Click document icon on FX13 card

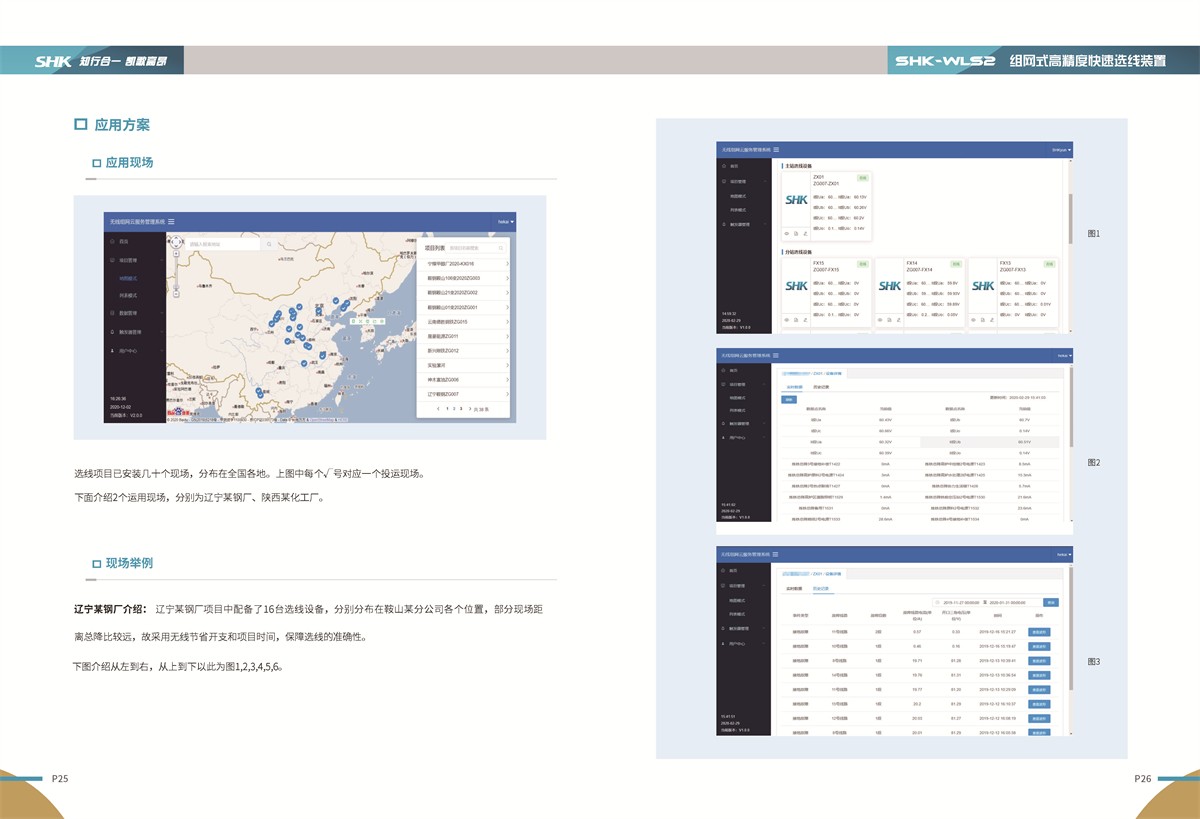983,320
